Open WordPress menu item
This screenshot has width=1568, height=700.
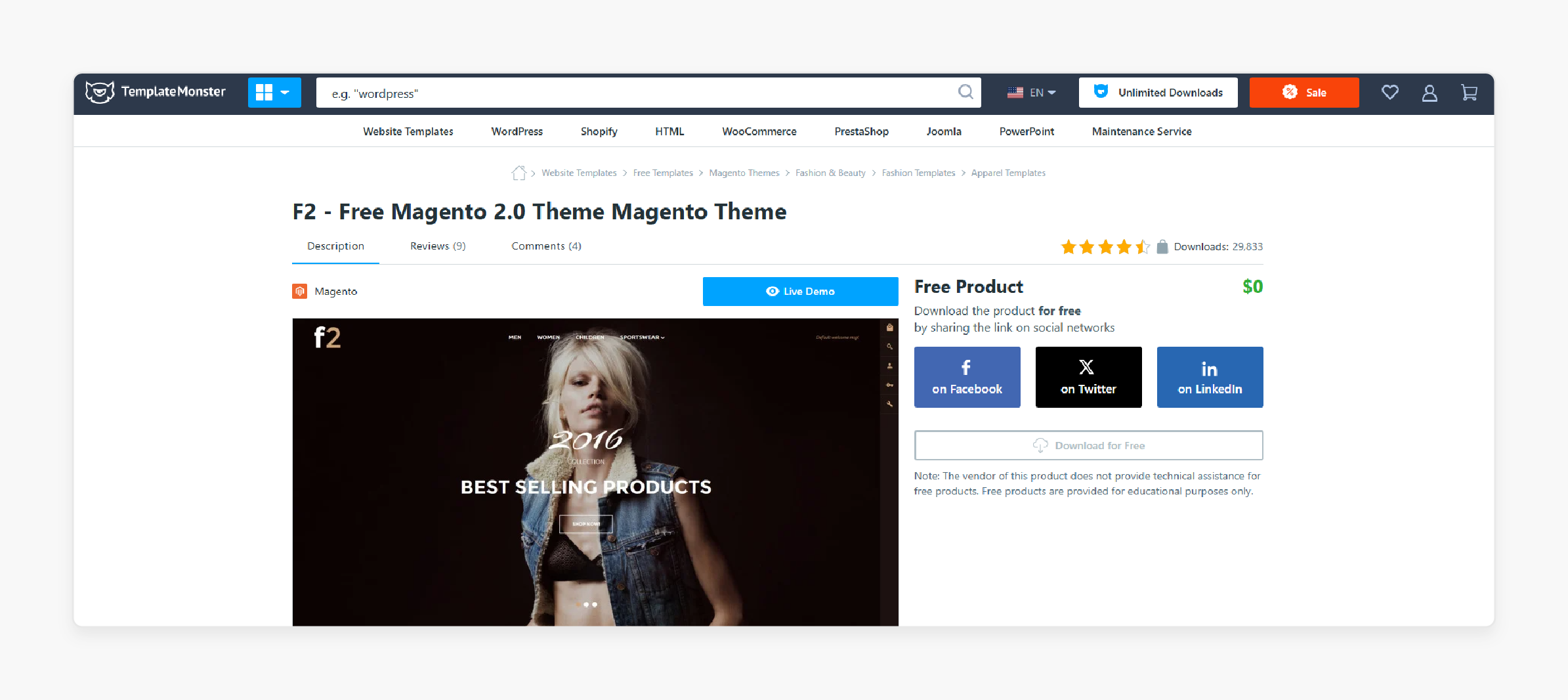point(517,131)
